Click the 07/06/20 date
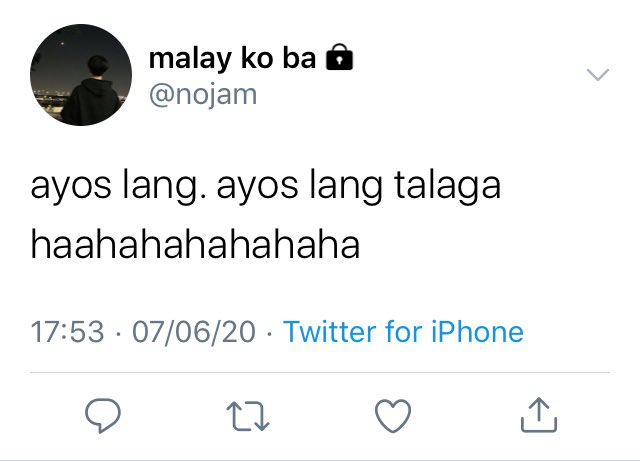The height and width of the screenshot is (461, 640). click(x=194, y=331)
